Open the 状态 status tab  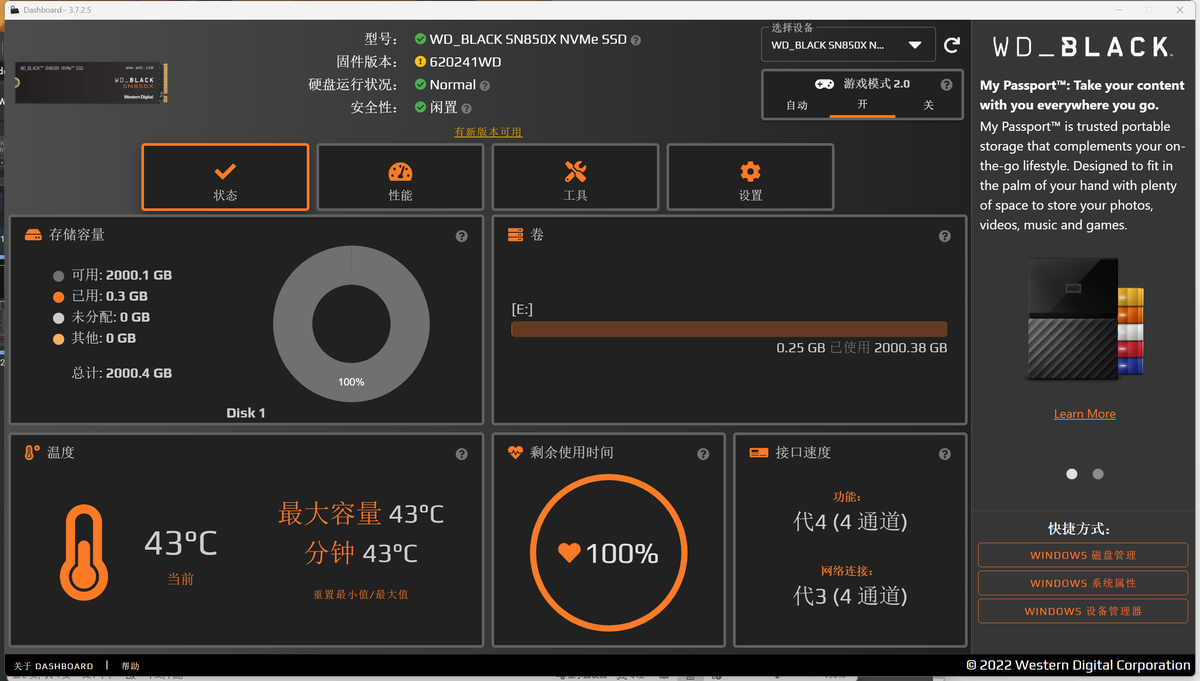click(225, 177)
